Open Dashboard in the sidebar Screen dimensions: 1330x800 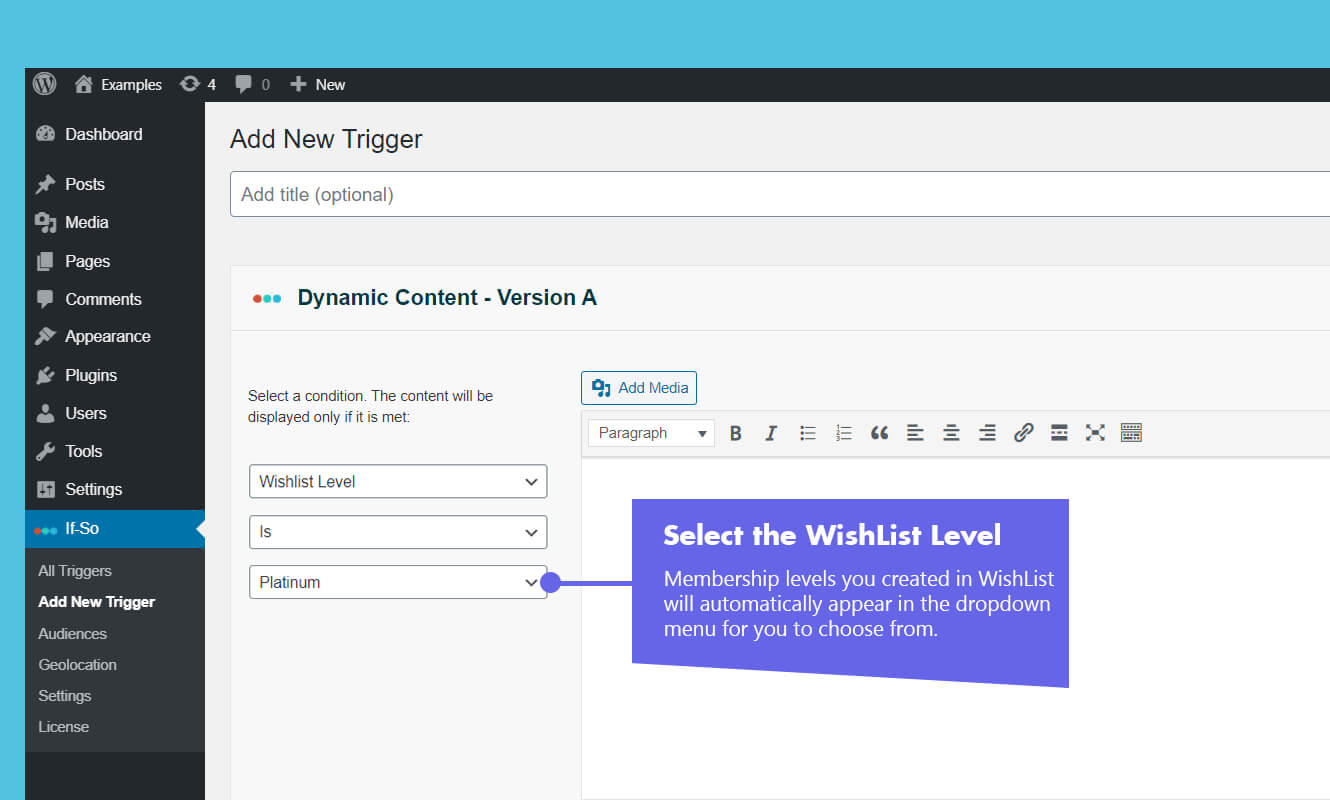click(115, 134)
